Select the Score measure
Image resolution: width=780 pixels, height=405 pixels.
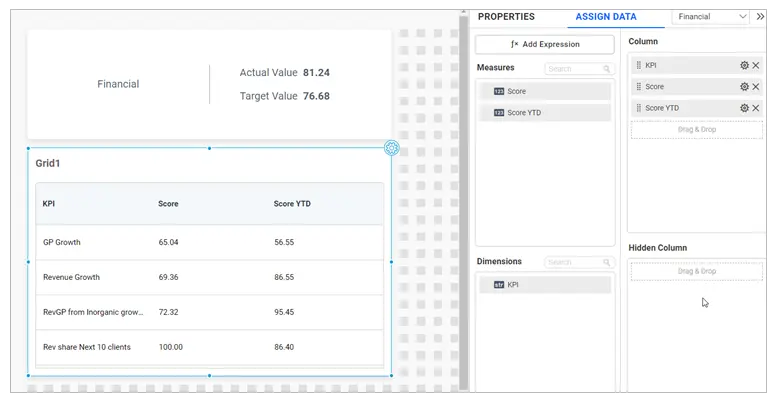(545, 92)
